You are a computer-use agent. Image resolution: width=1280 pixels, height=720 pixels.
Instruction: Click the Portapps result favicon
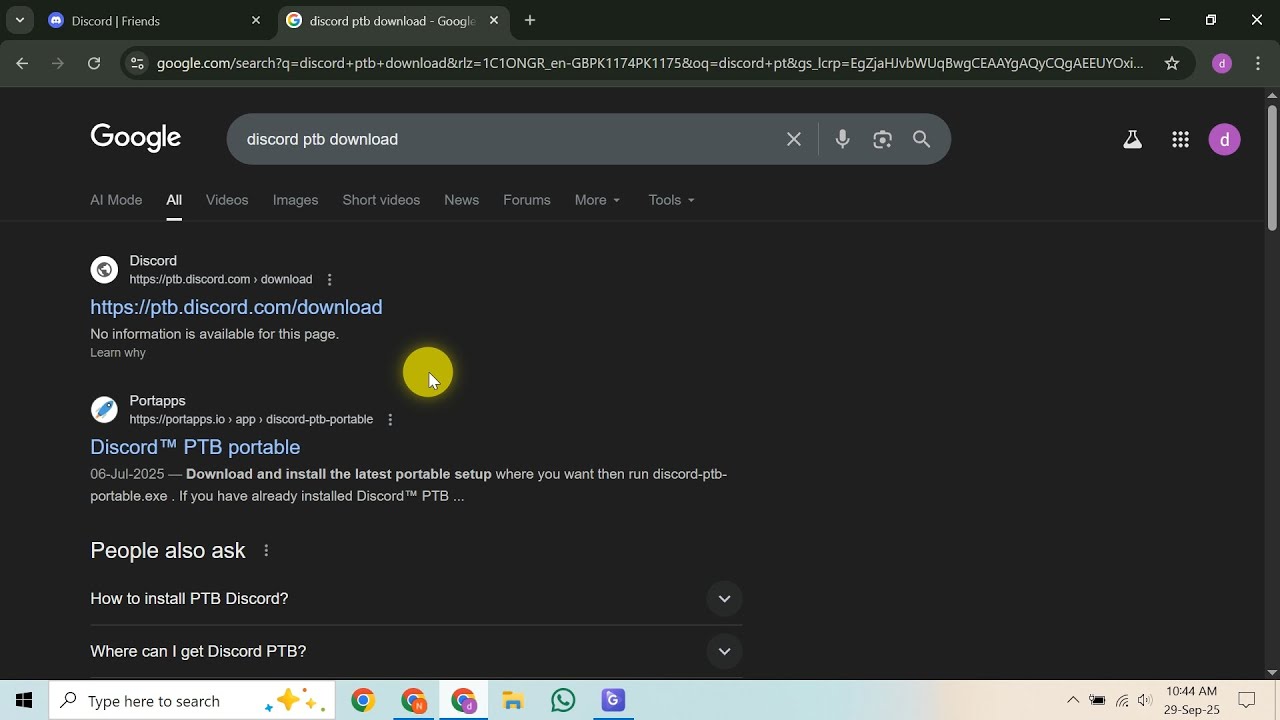coord(104,410)
